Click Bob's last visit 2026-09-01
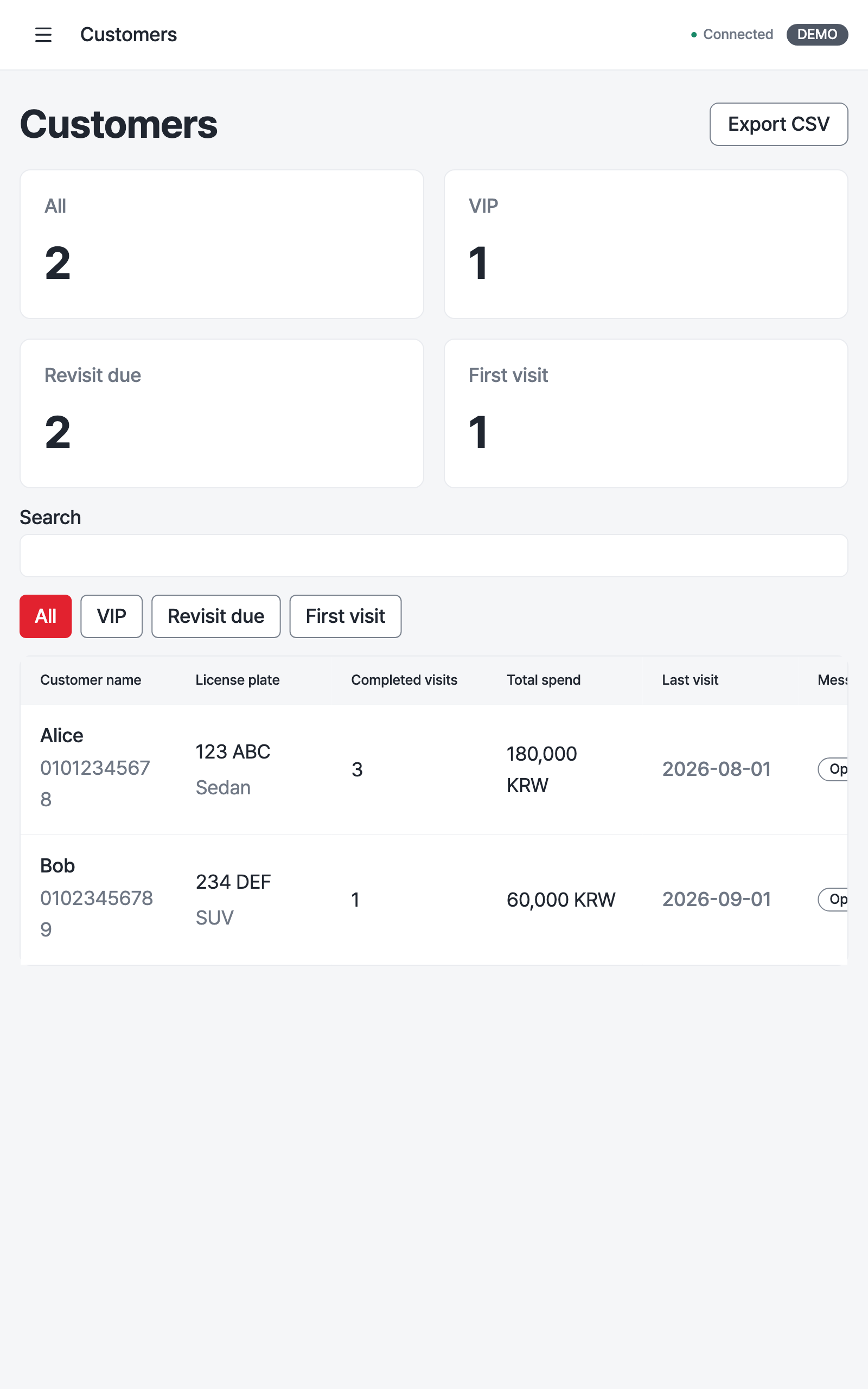 (x=717, y=900)
